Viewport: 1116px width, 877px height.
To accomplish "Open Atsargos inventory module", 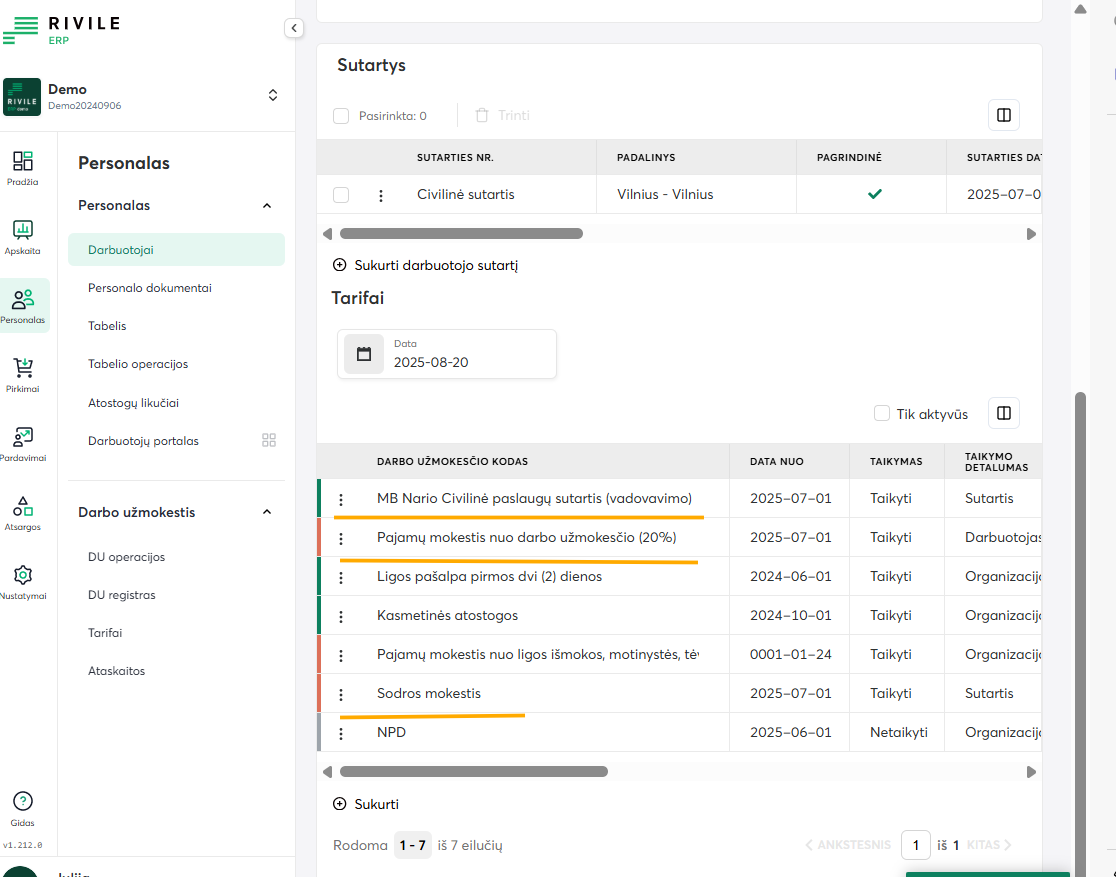I will tap(22, 512).
